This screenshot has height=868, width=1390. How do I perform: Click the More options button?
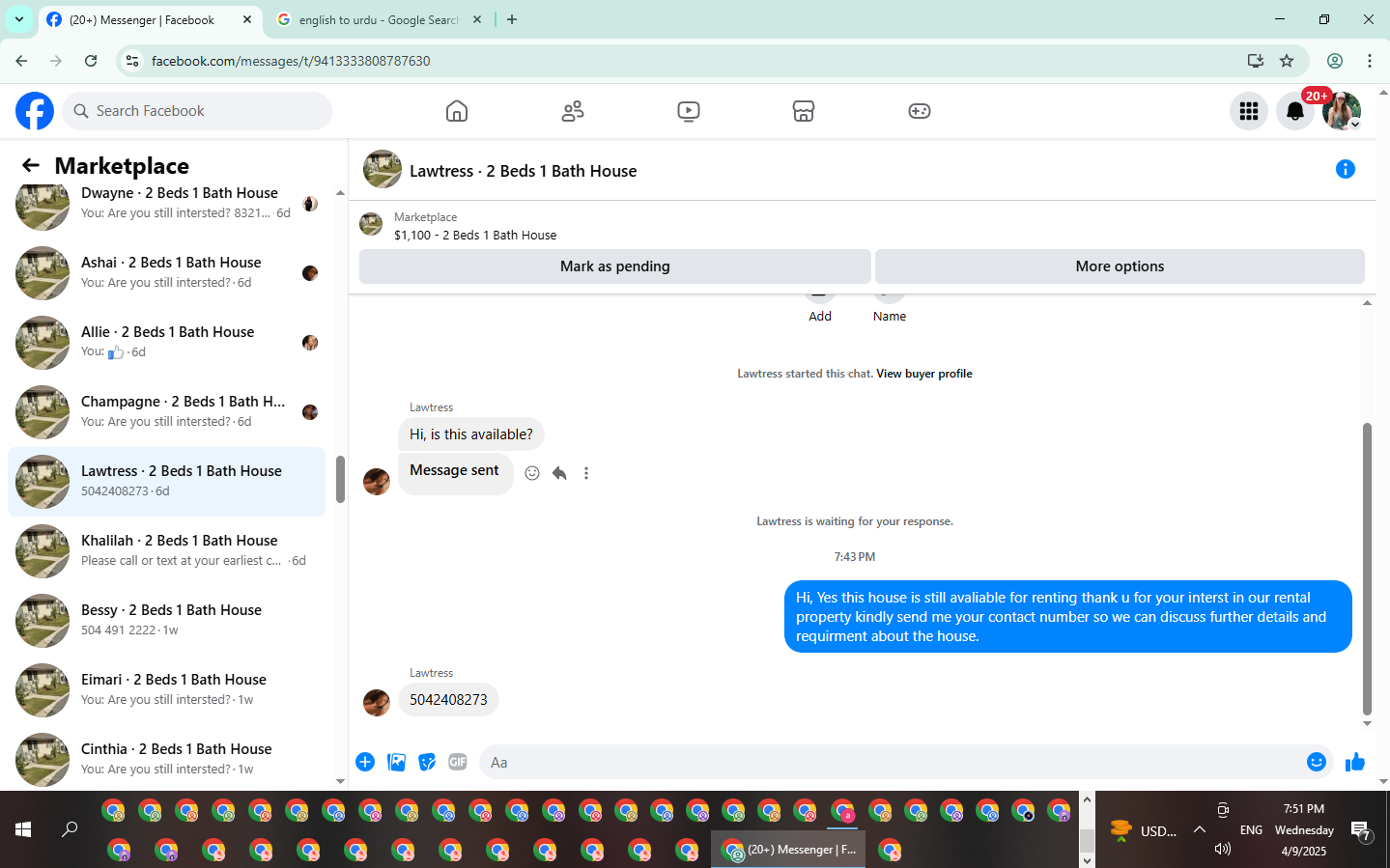(1120, 266)
